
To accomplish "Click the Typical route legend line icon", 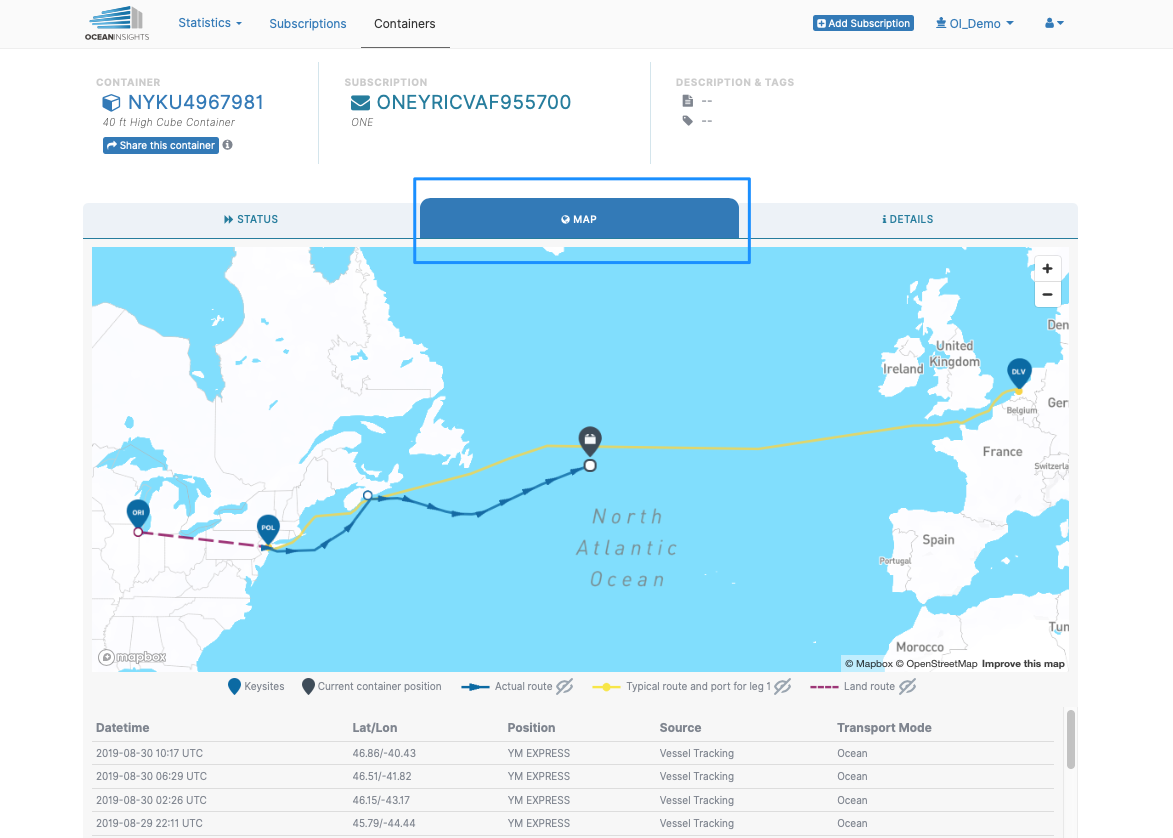I will [x=606, y=686].
